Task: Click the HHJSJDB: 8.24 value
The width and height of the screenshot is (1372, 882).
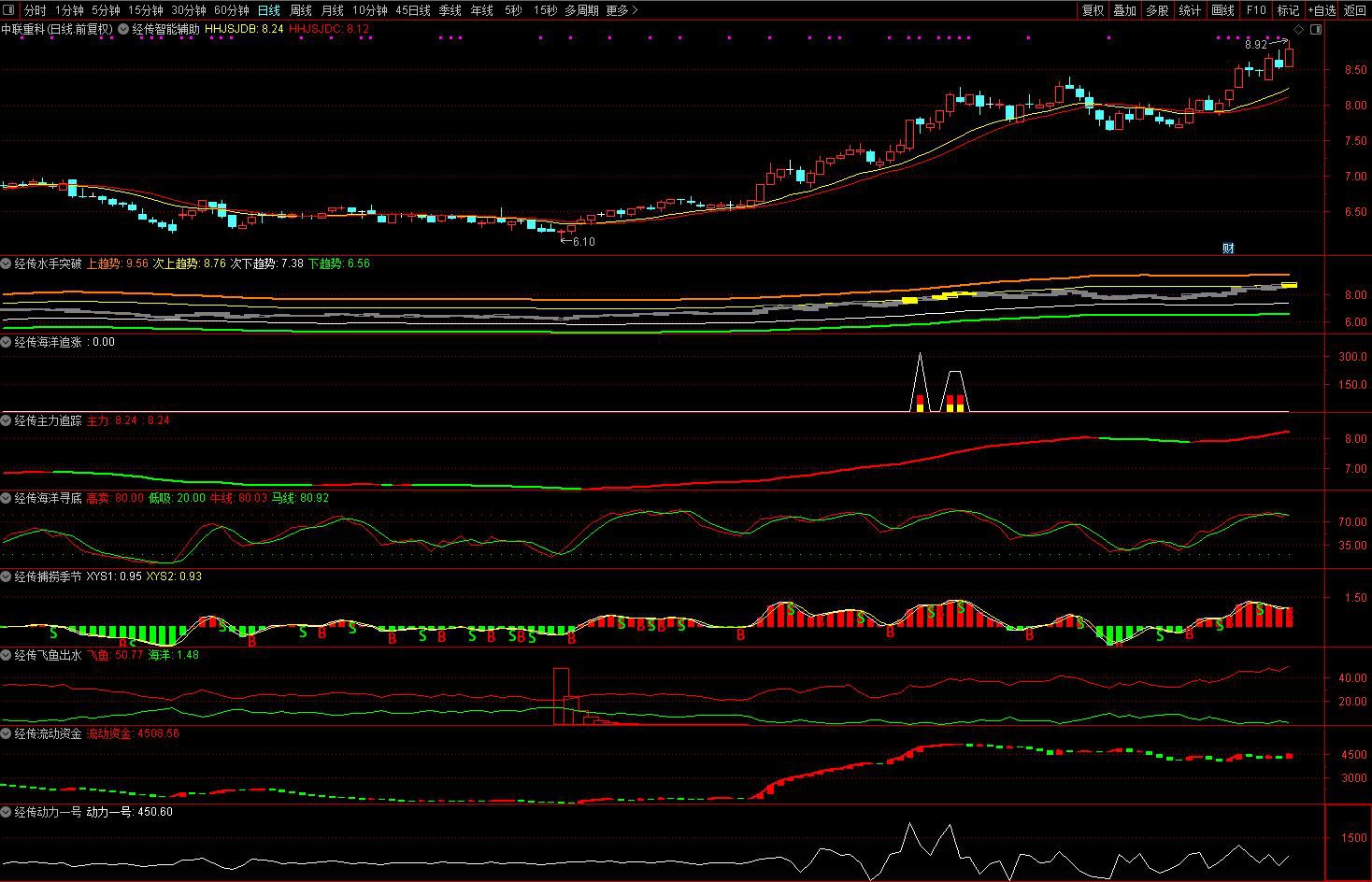Action: [244, 29]
